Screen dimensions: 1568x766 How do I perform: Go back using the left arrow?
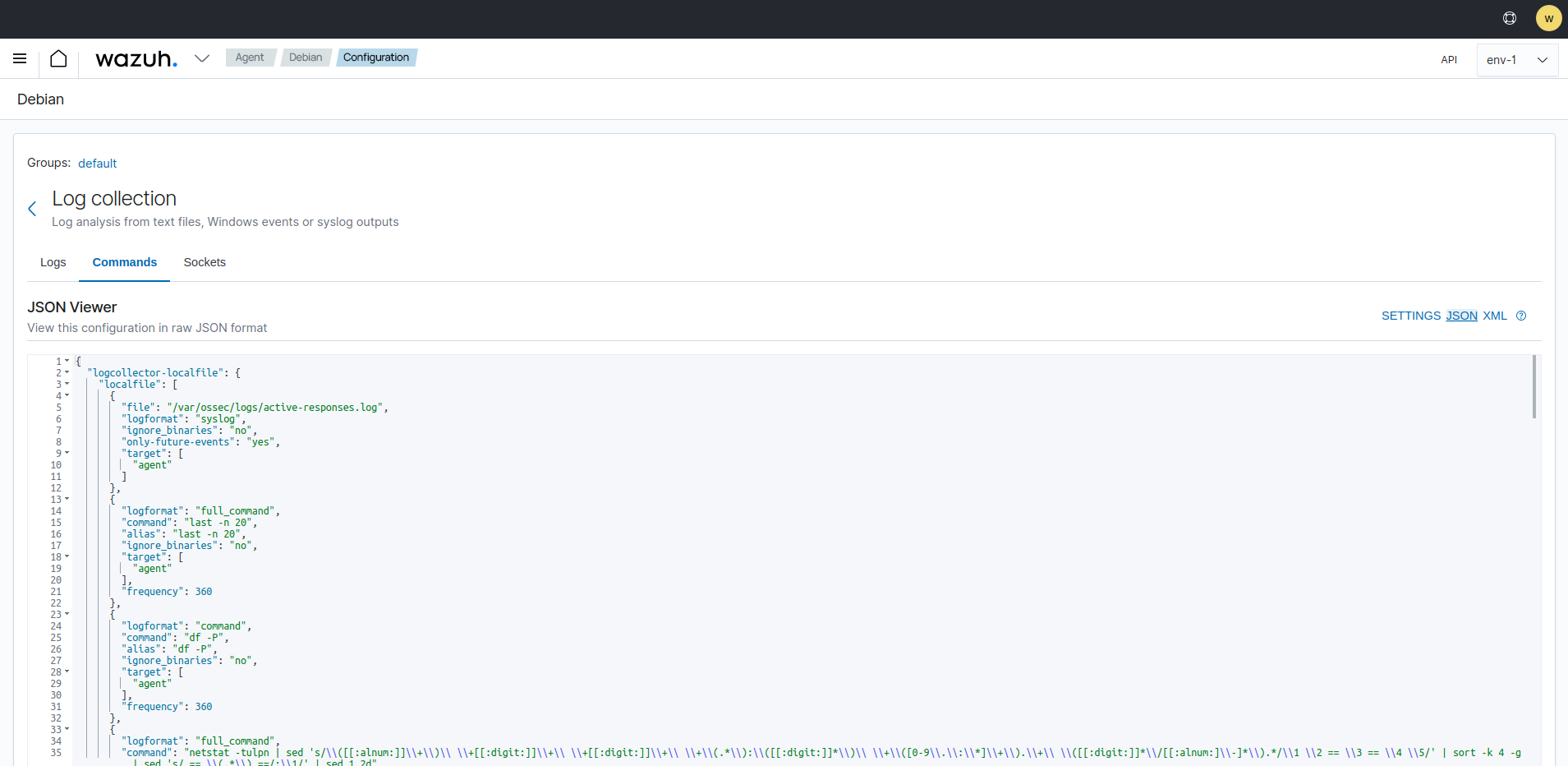32,209
